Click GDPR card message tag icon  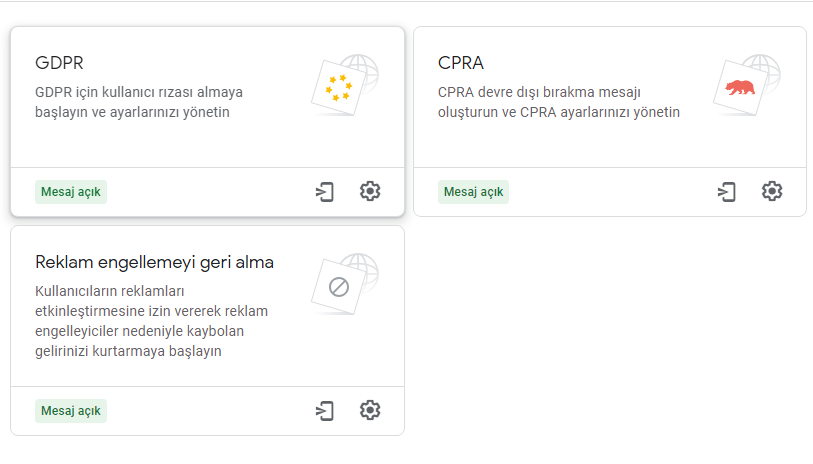(x=325, y=192)
